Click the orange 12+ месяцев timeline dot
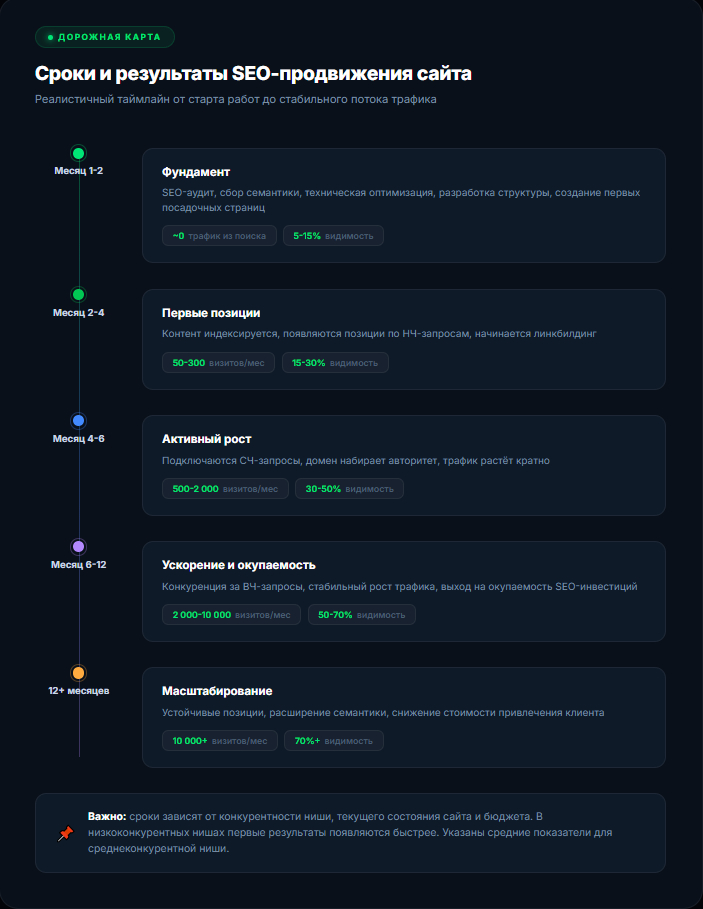Screen dimensions: 703x909 [79, 673]
